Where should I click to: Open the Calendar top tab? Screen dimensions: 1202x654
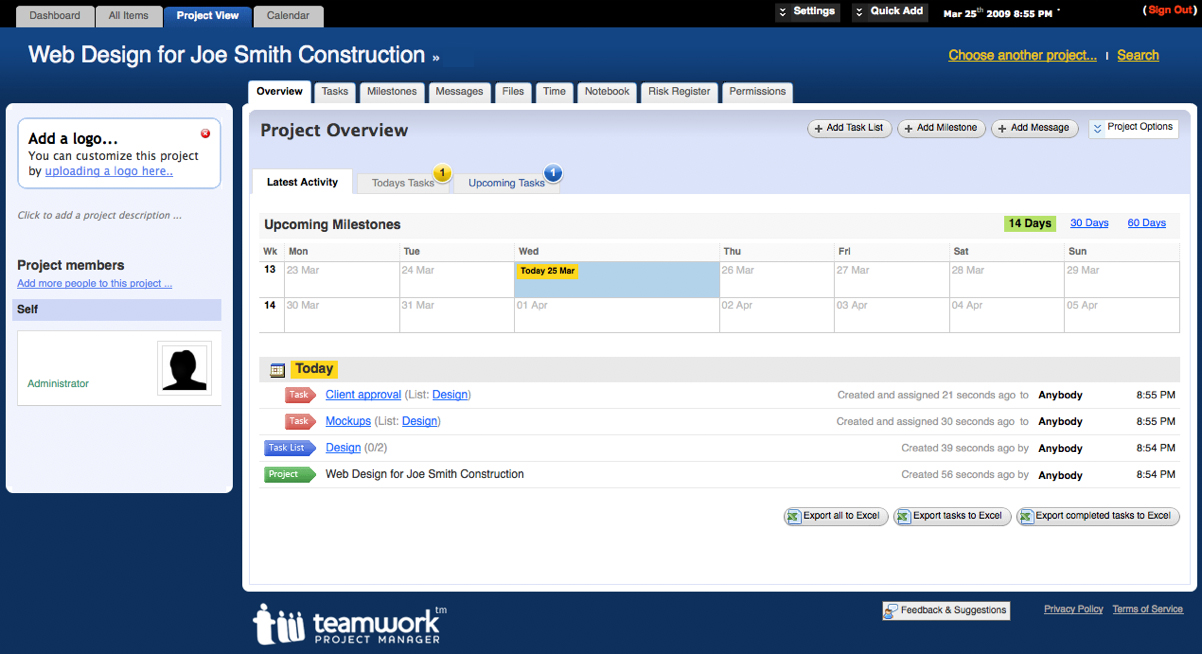(x=288, y=16)
